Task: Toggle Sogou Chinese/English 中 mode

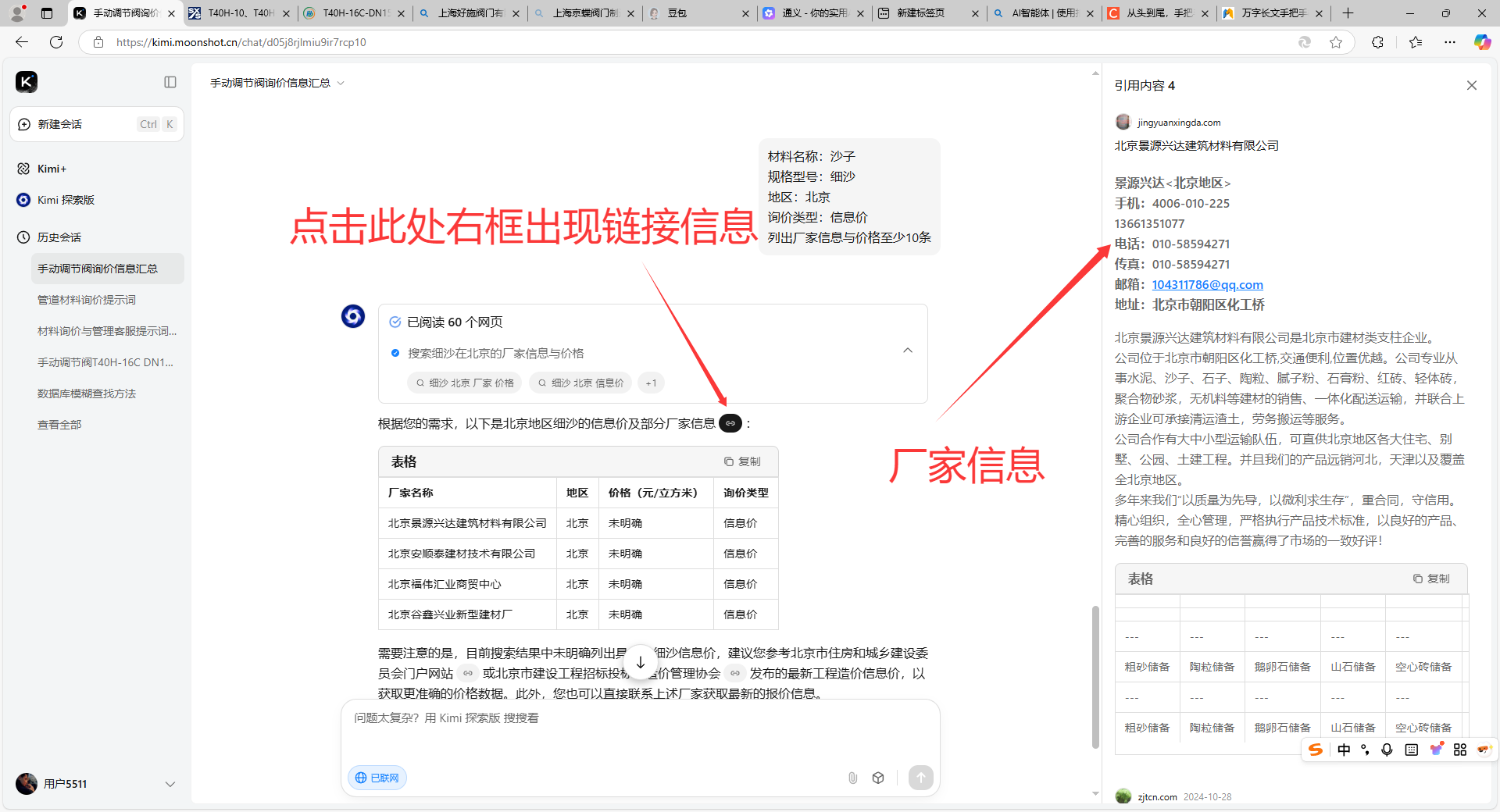Action: (x=1344, y=750)
